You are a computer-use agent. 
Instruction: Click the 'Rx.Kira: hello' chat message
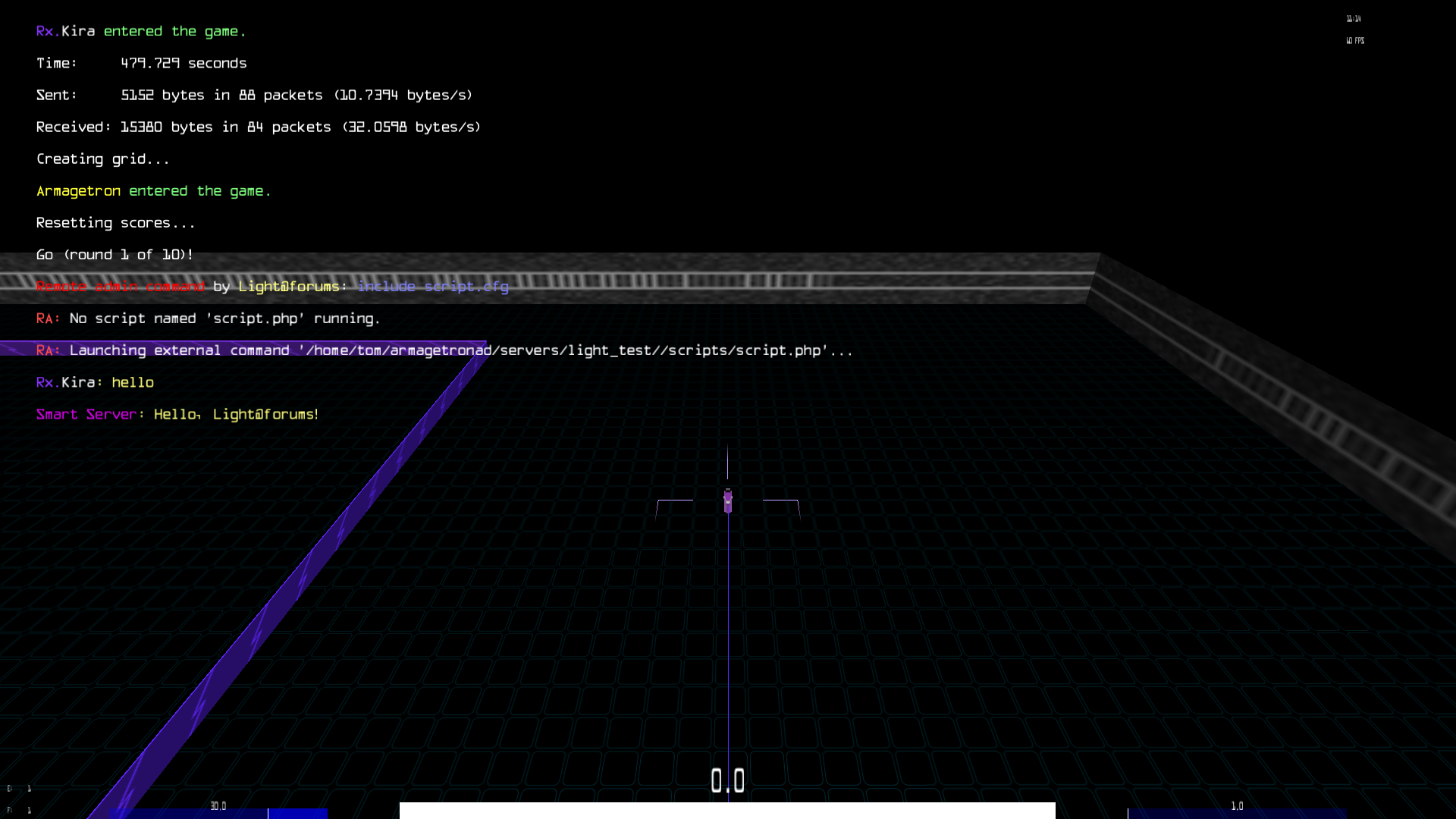pos(96,382)
